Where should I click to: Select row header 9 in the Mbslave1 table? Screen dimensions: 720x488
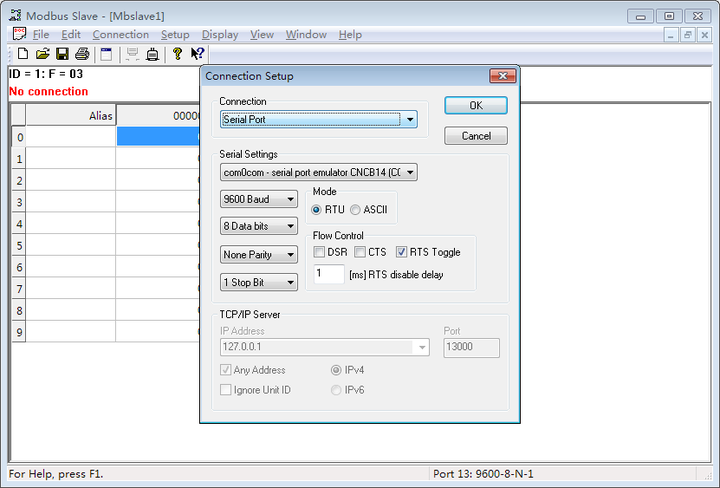(x=19, y=332)
